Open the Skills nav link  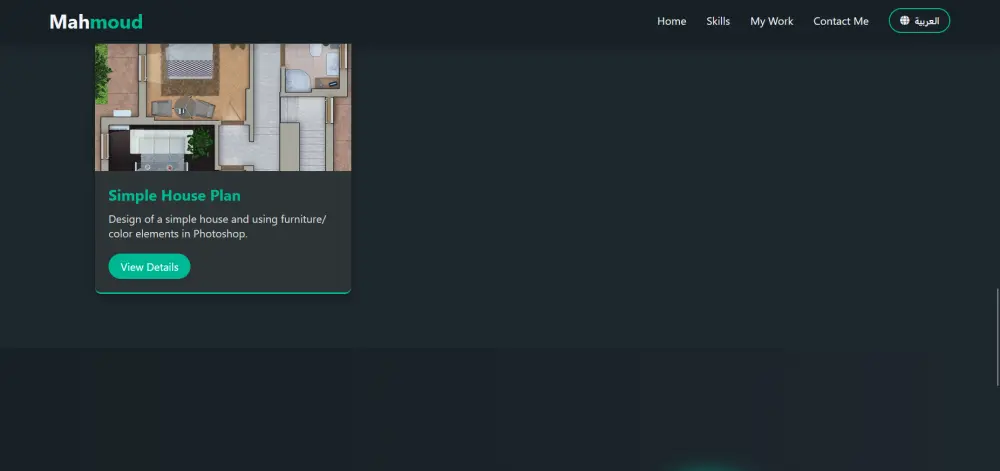tap(718, 21)
